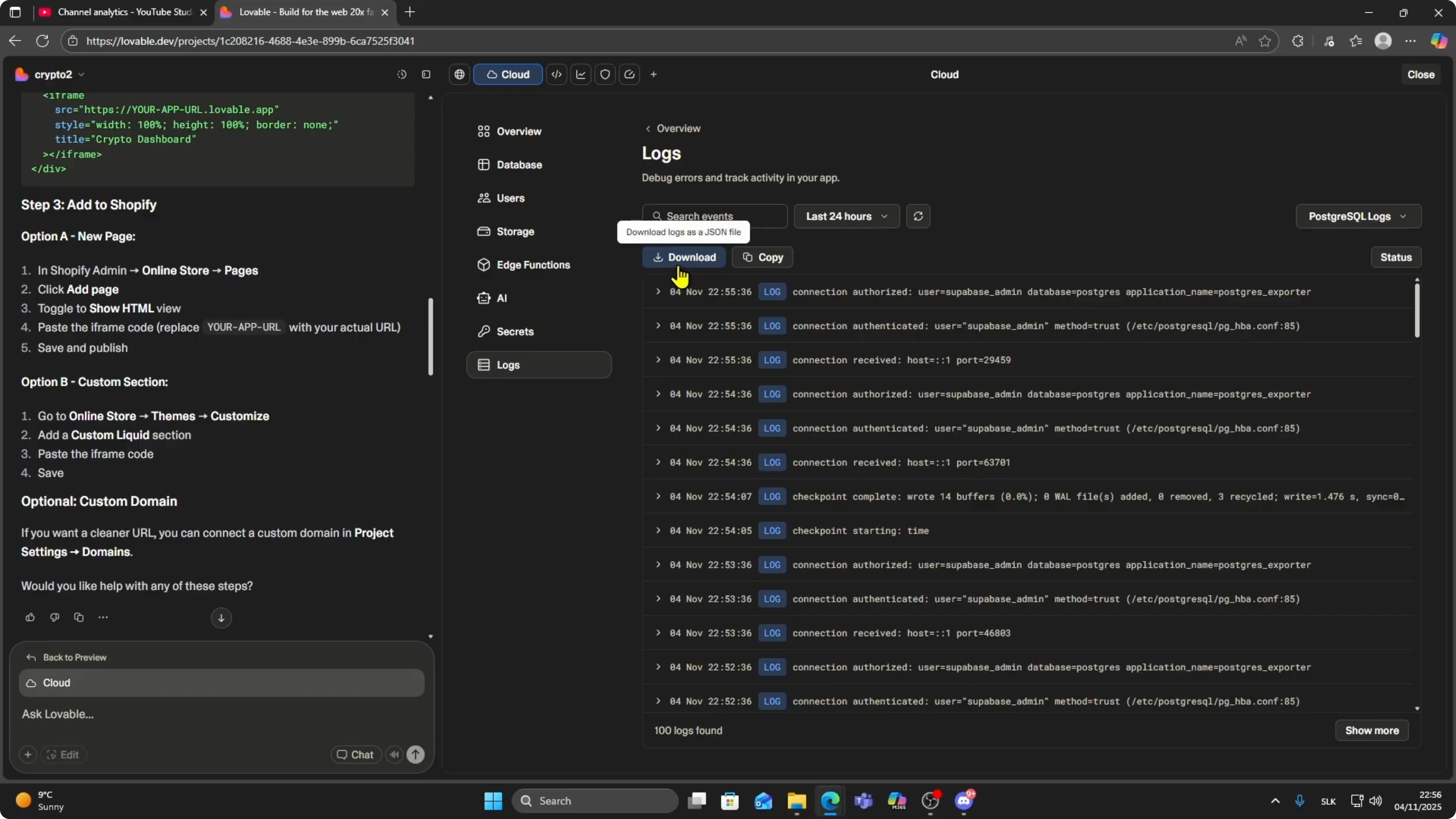1456x819 pixels.
Task: Toggle Edit mode in chat box
Action: coord(63,755)
